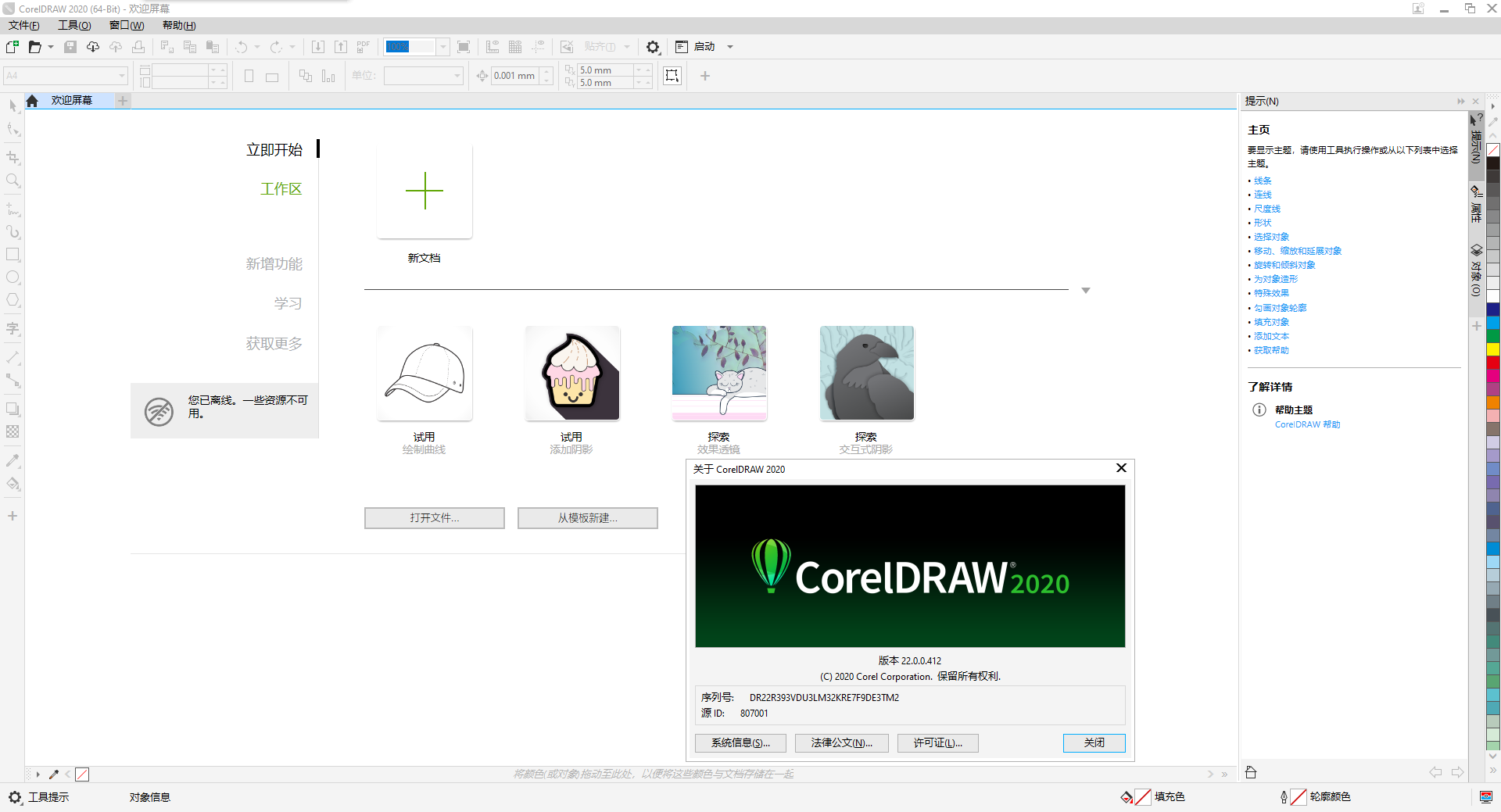Pick the red swatch in color palette

(x=1492, y=363)
